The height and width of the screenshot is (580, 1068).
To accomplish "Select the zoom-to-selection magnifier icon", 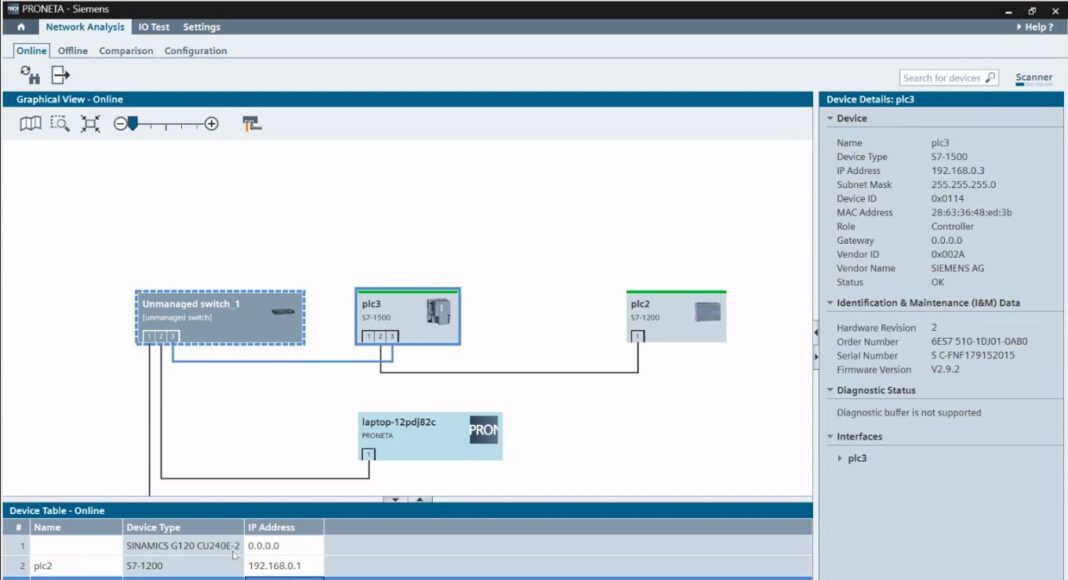I will (60, 123).
